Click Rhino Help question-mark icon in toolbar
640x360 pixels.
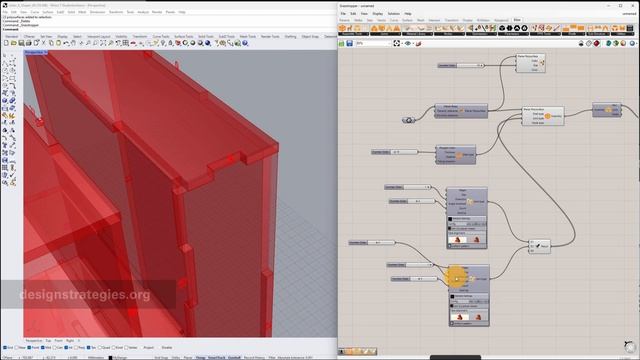(245, 43)
